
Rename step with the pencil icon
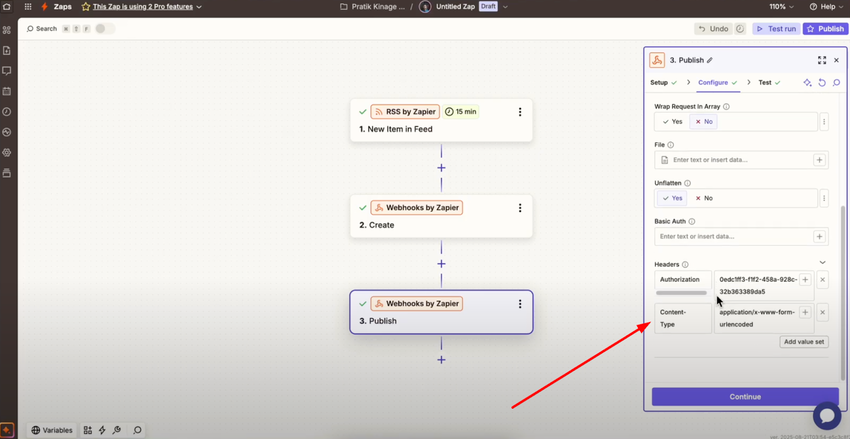[x=710, y=61]
